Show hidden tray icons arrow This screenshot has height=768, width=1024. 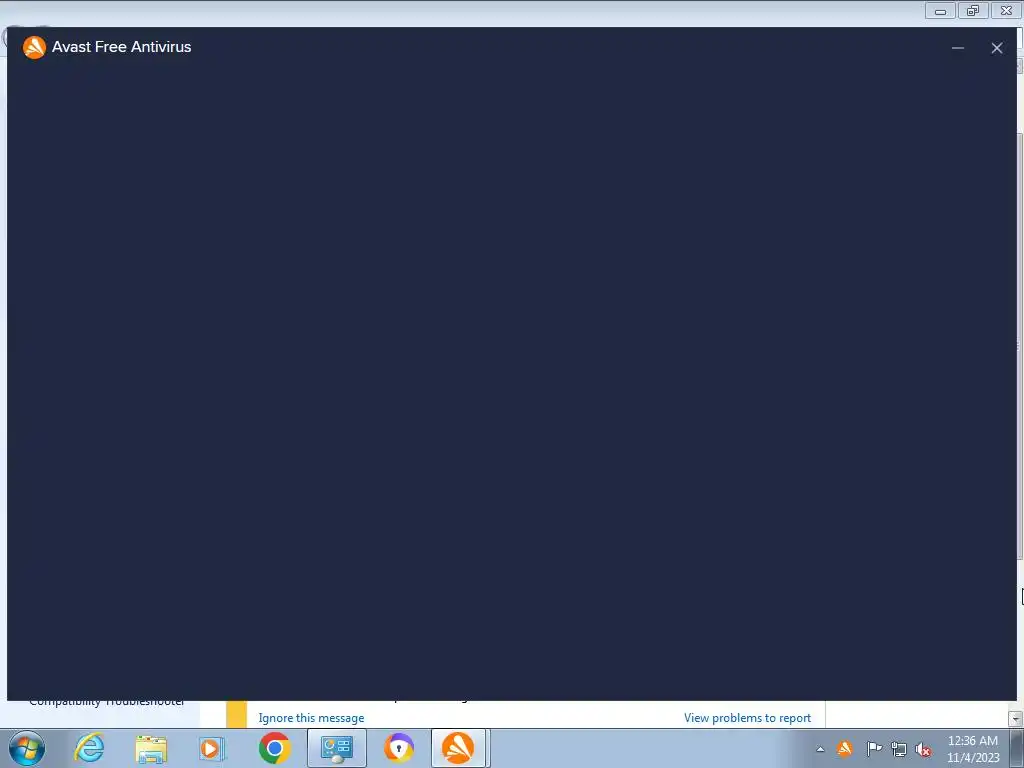click(820, 749)
